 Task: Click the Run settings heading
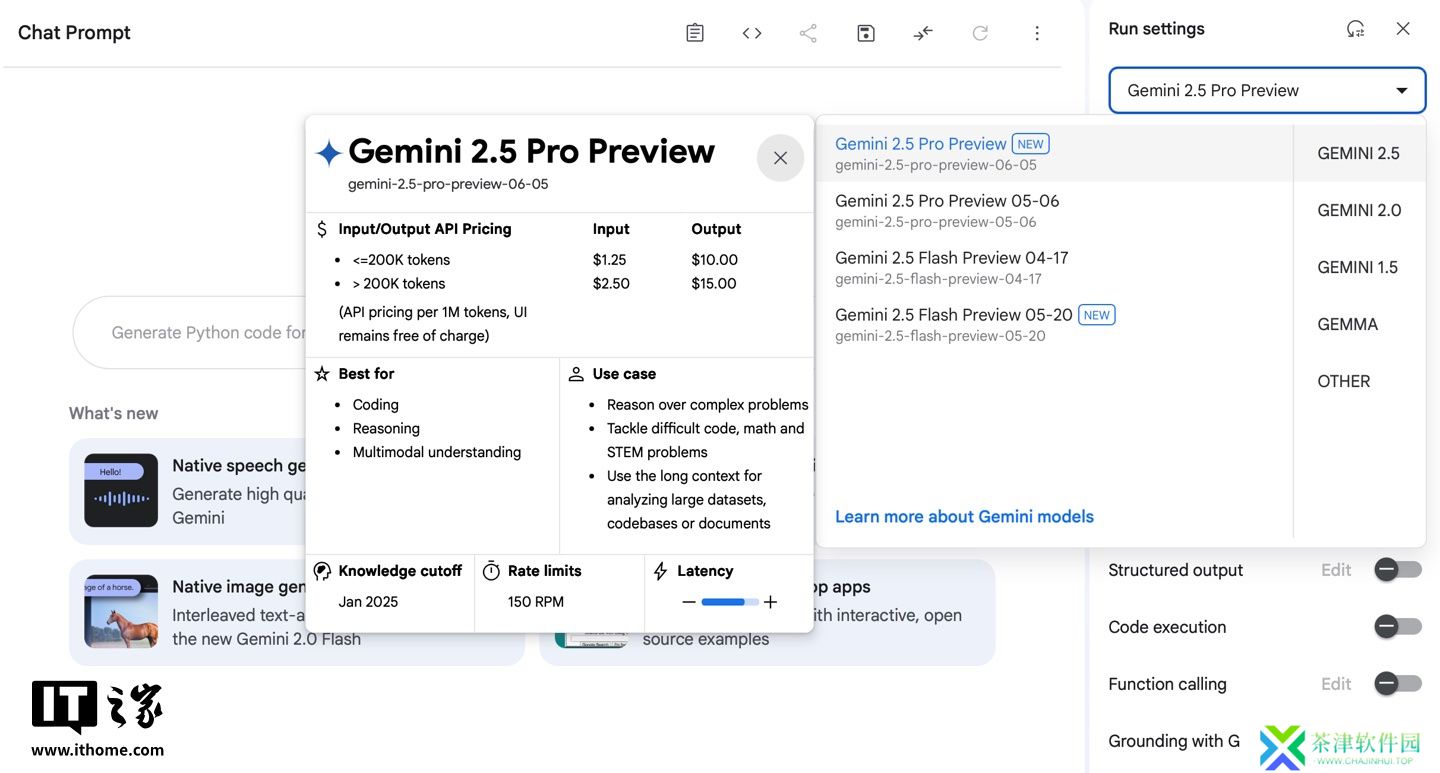tap(1157, 29)
